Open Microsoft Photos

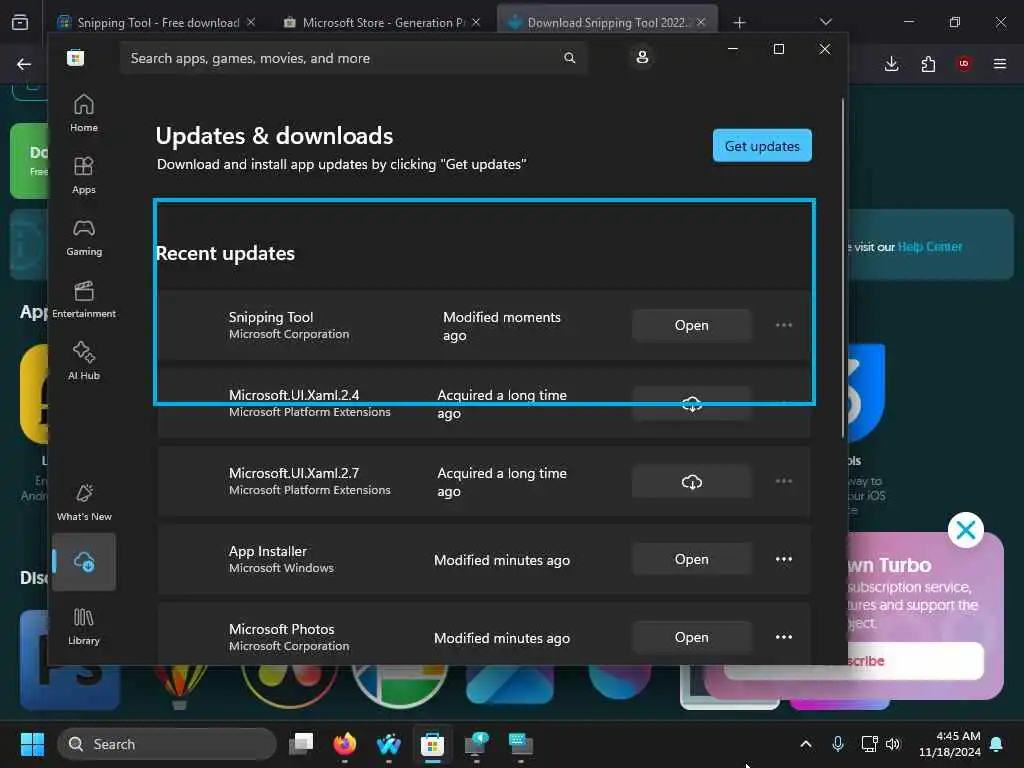[x=692, y=637]
